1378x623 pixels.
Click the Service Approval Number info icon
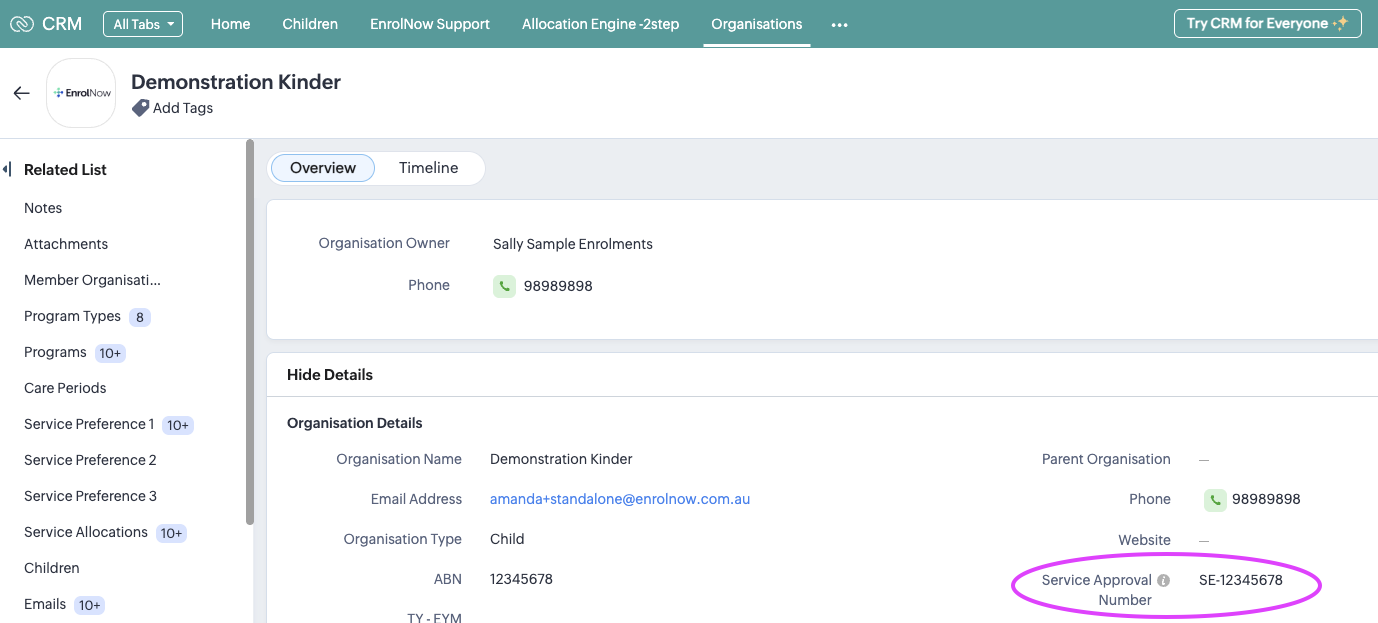click(x=1163, y=580)
